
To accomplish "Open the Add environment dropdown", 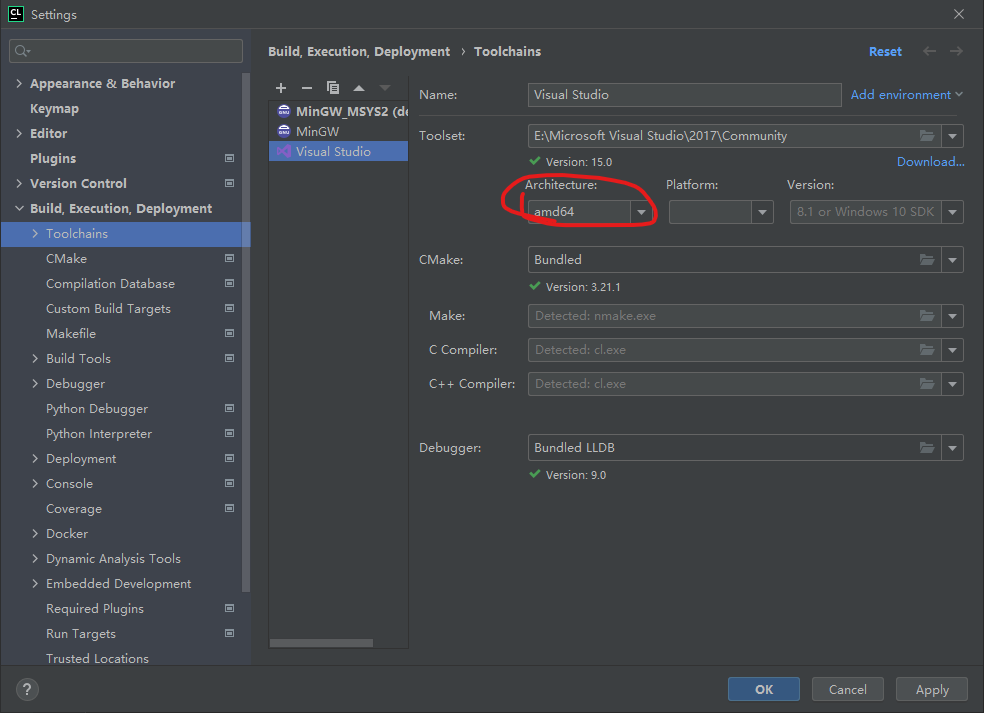I will (907, 95).
